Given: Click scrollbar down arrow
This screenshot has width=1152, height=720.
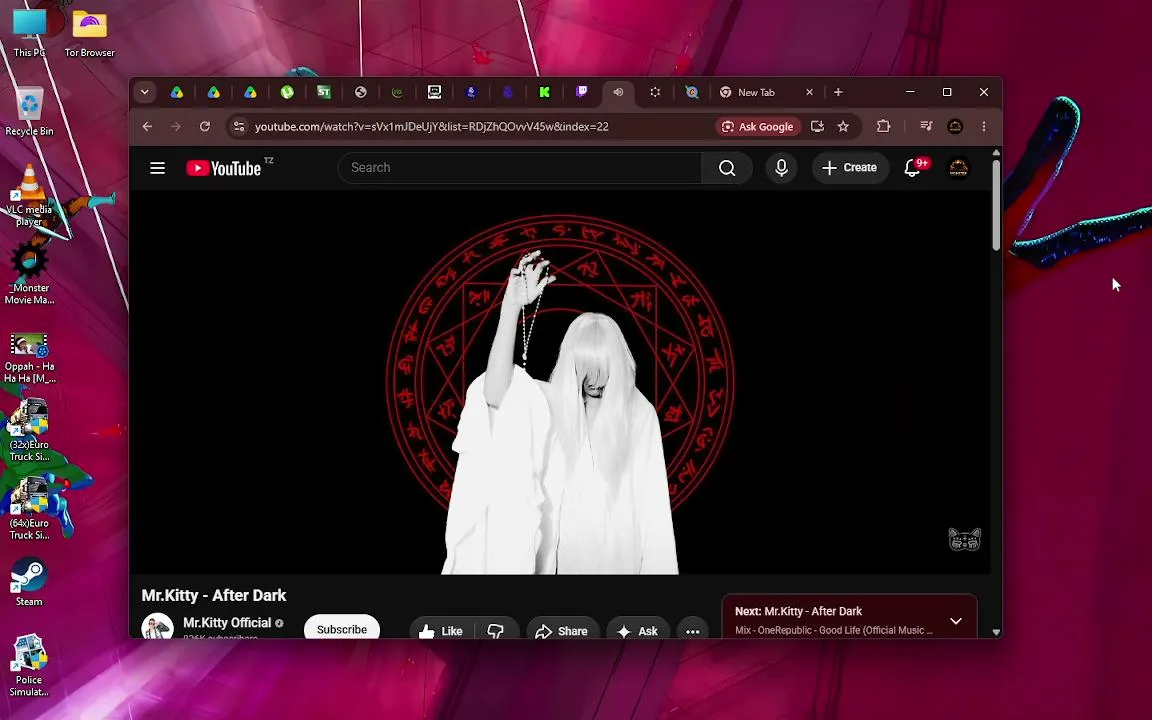Looking at the screenshot, I should point(996,632).
